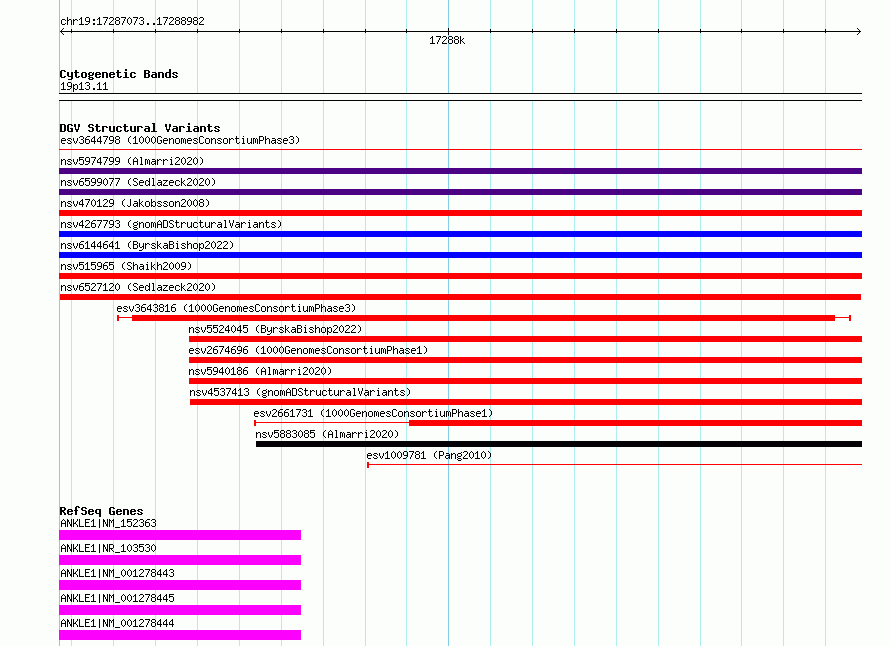Click the ANKLE1|NR_103530 magenta gene bar

[x=180, y=560]
